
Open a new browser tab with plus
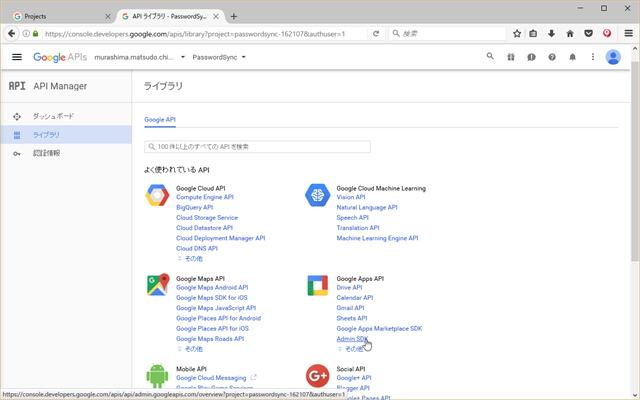[x=233, y=16]
